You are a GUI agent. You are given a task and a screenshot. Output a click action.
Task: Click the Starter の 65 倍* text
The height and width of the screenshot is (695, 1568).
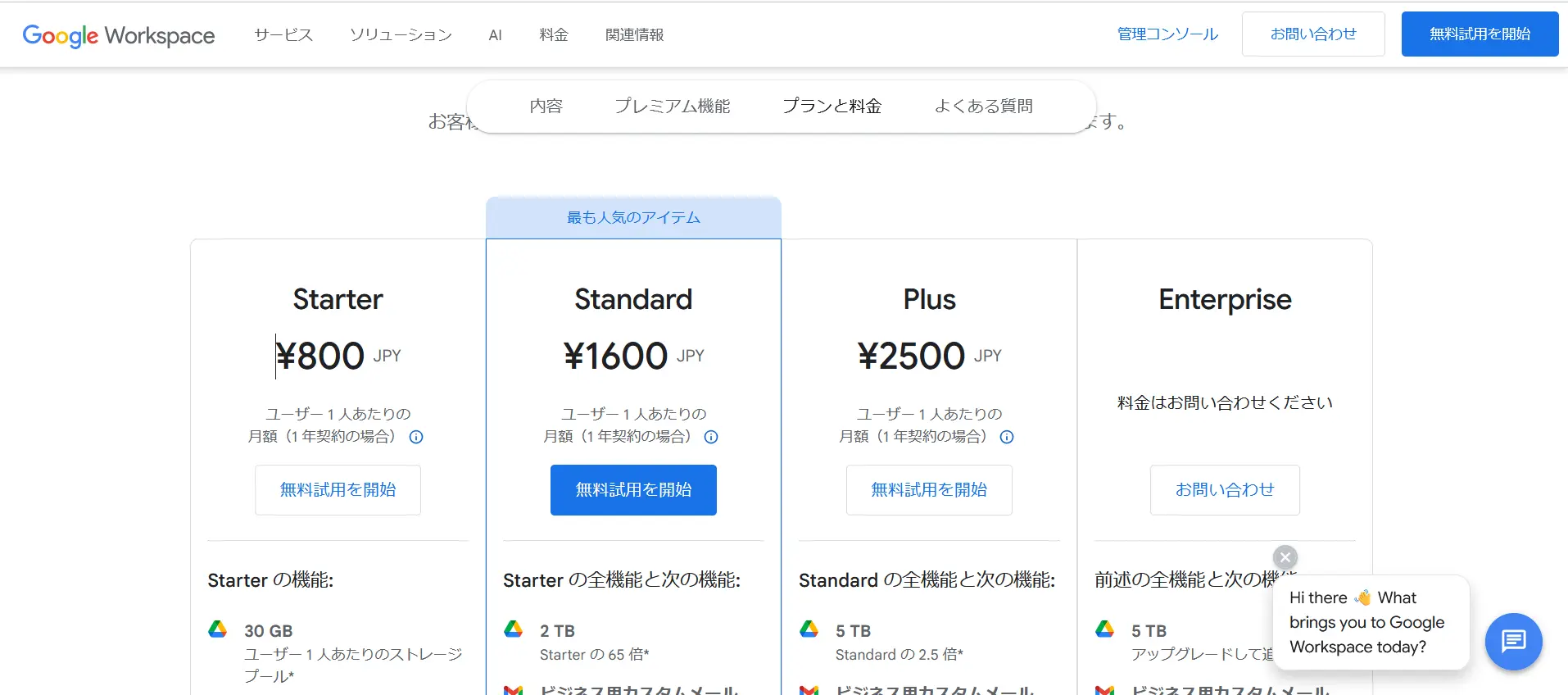(594, 655)
